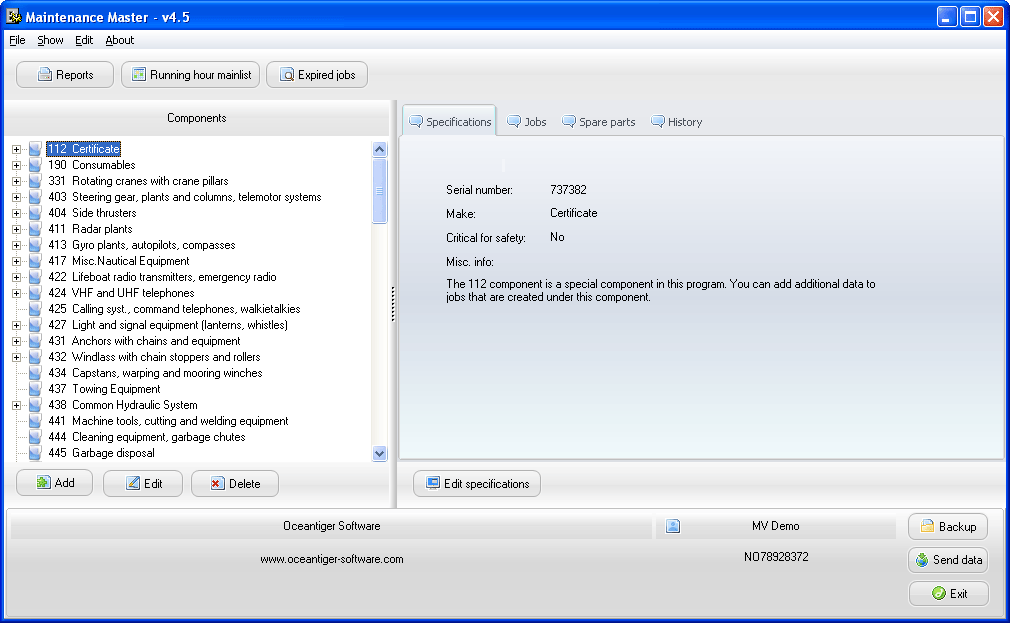The height and width of the screenshot is (623, 1010).
Task: Click the 411 Radar plants component icon
Action: pyautogui.click(x=35, y=229)
